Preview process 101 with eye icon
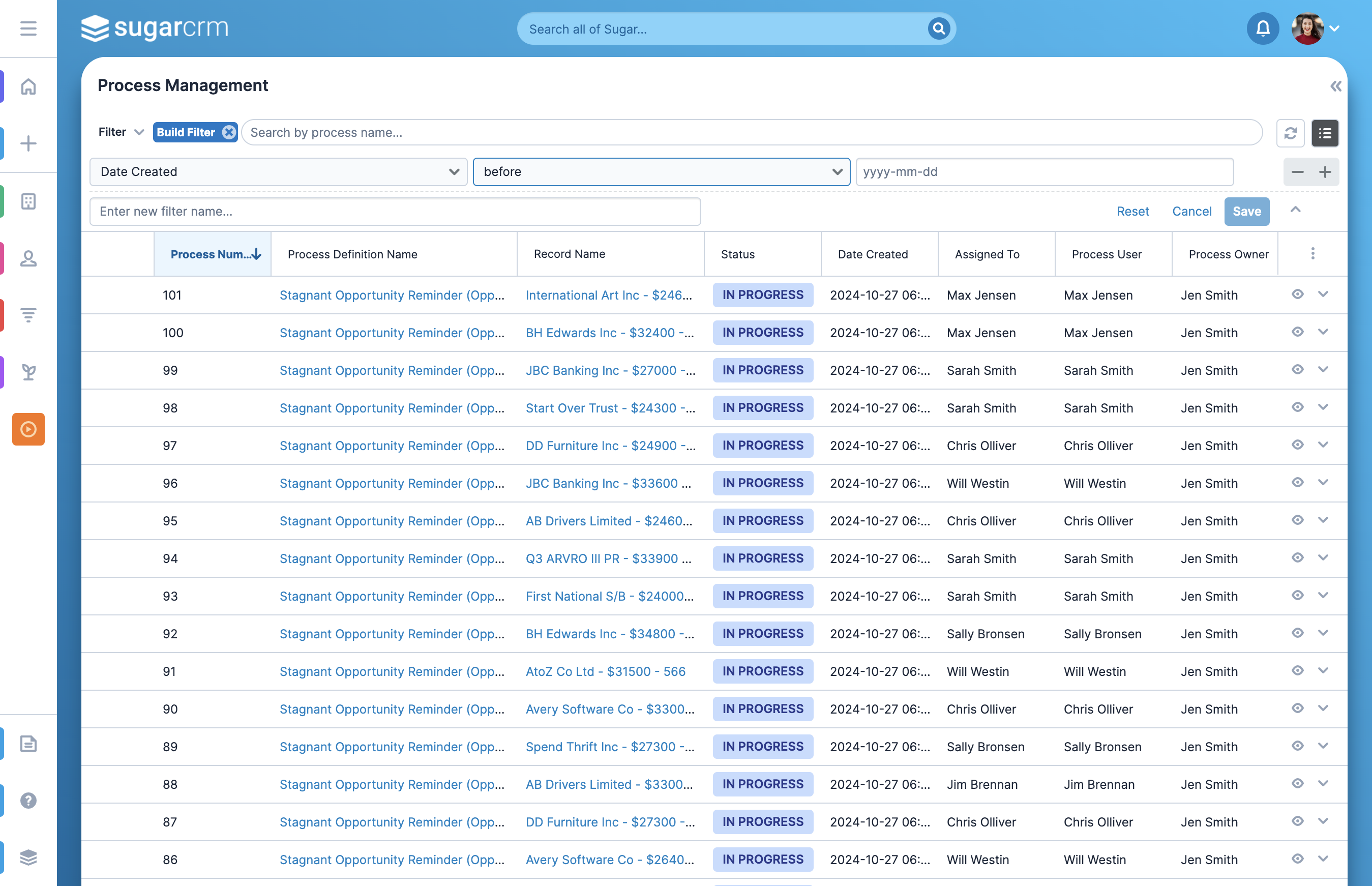Viewport: 1372px width, 886px height. pyautogui.click(x=1297, y=294)
